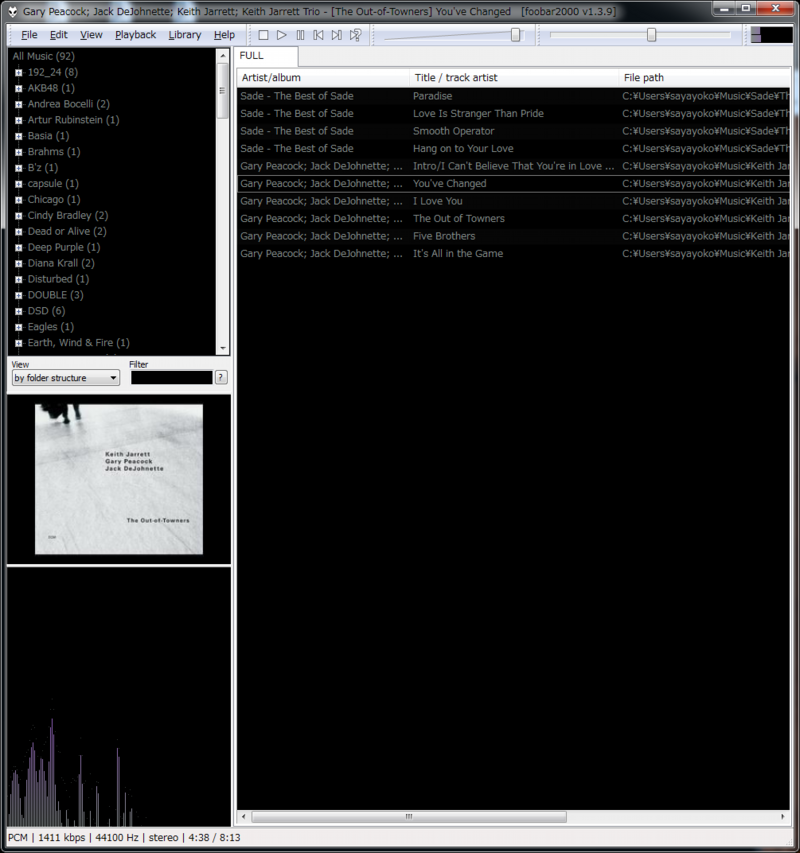This screenshot has height=853, width=800.
Task: Click the spectrum visualization panel
Action: (119, 697)
